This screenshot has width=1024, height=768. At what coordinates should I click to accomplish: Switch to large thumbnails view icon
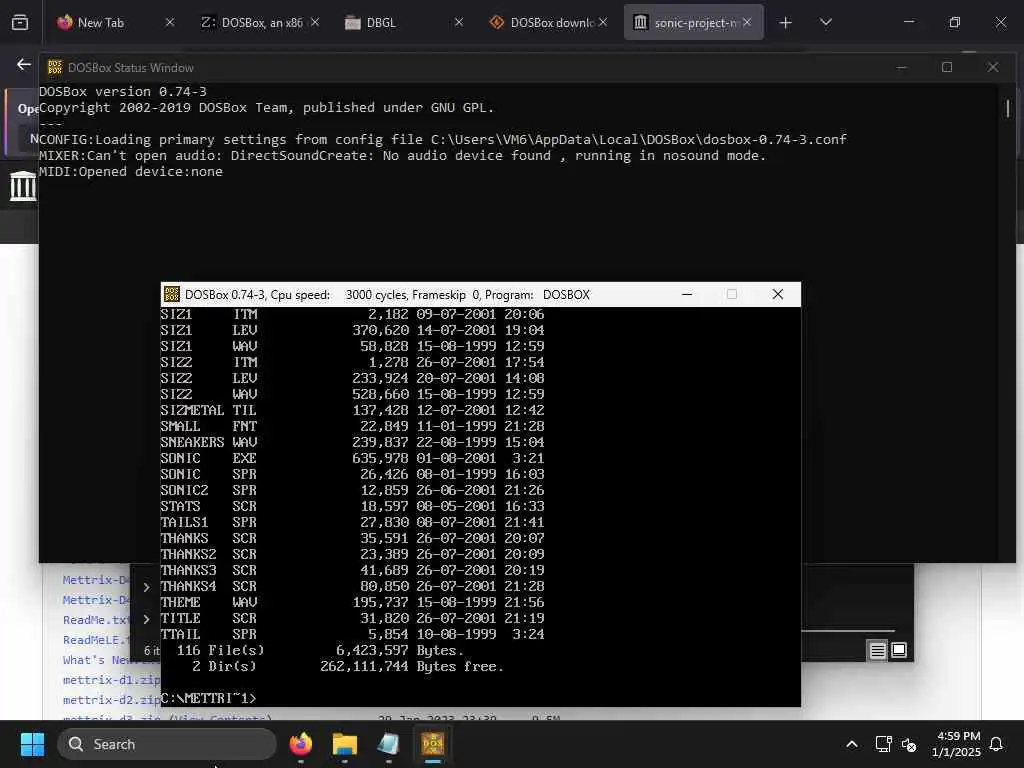[x=899, y=650]
